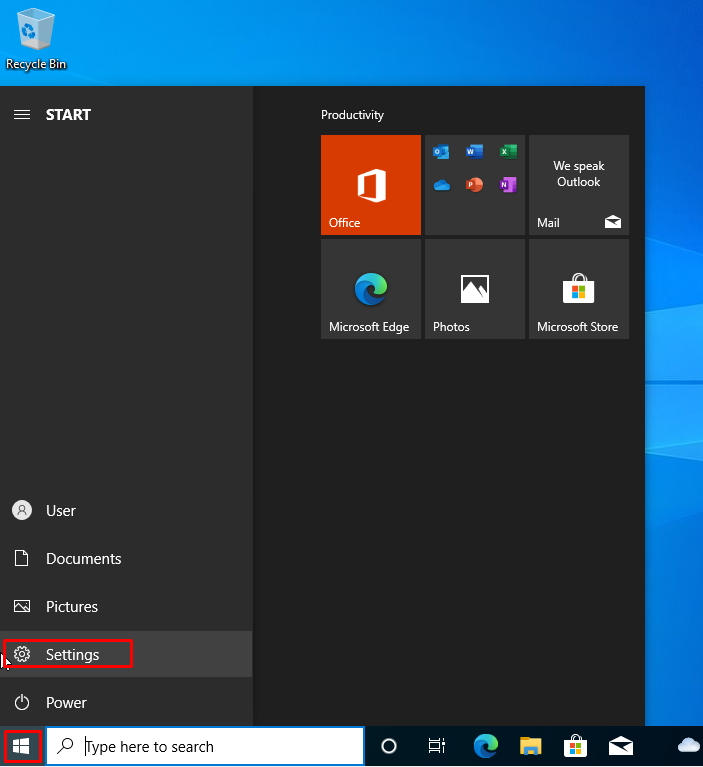Viewport: 703px width, 767px height.
Task: Open the Mail live tile
Action: tap(578, 185)
